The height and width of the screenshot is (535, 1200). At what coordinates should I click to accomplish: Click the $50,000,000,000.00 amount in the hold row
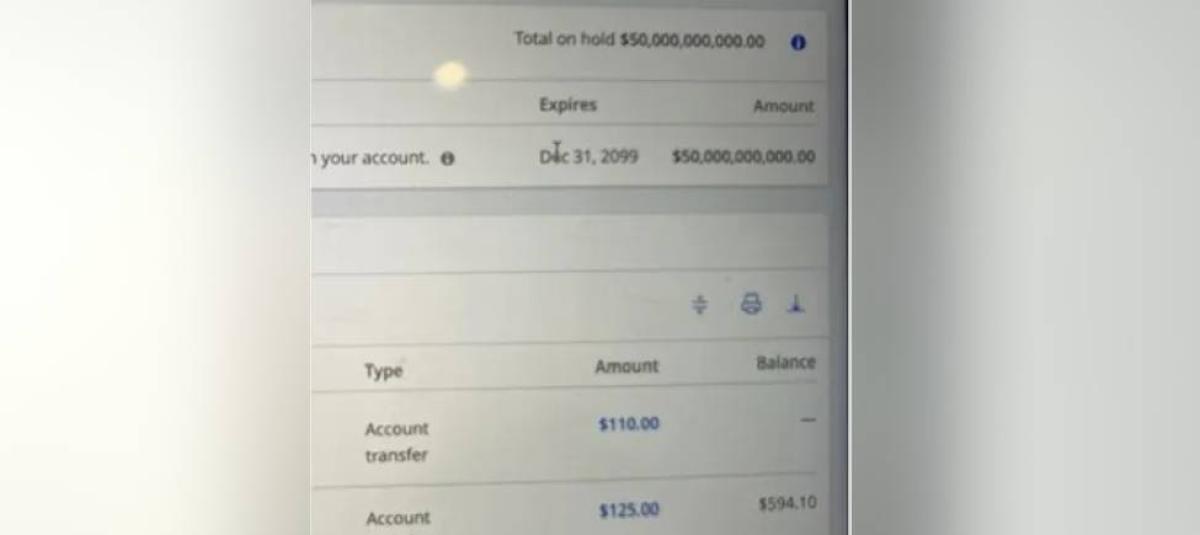743,157
